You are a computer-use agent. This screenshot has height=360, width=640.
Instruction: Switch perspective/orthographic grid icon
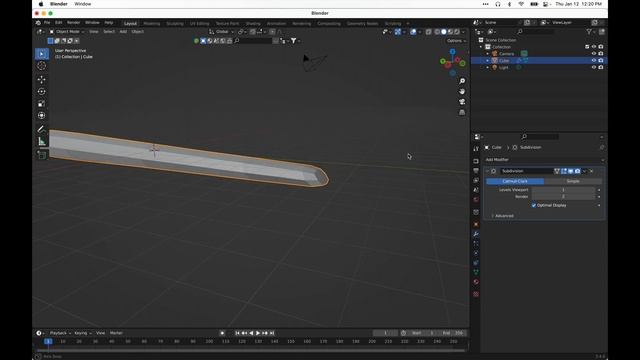(x=462, y=112)
